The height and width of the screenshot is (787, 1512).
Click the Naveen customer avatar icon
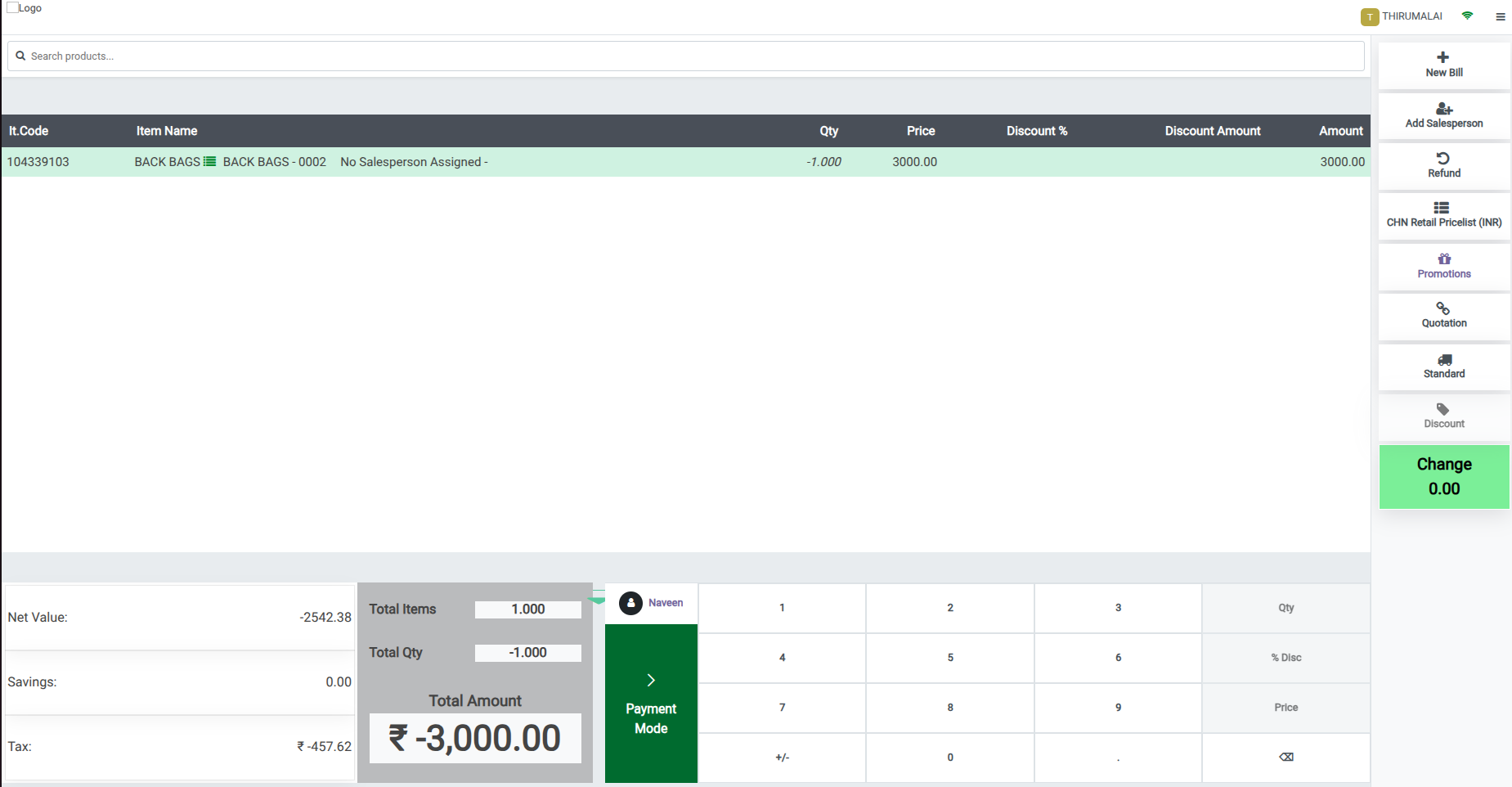pos(630,603)
